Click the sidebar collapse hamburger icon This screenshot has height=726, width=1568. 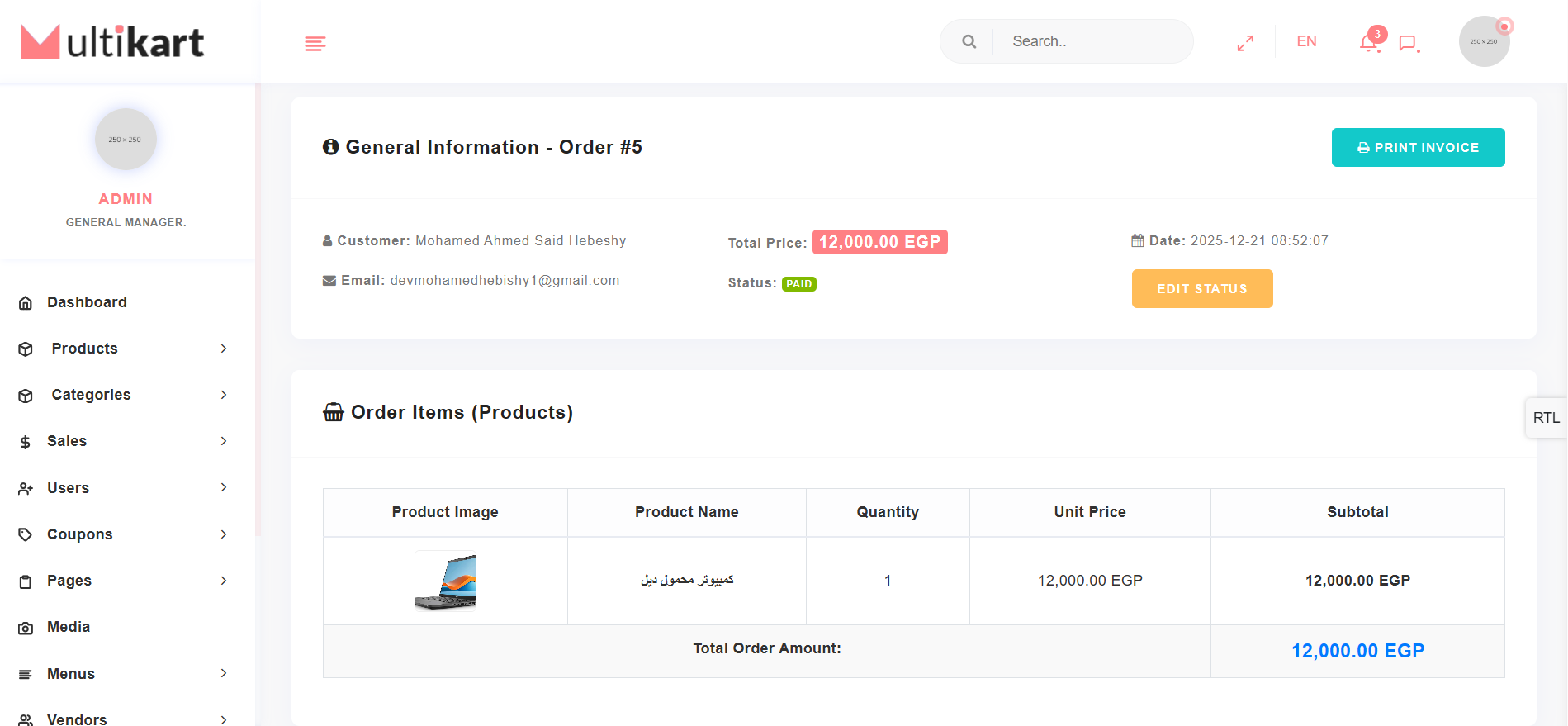point(315,43)
